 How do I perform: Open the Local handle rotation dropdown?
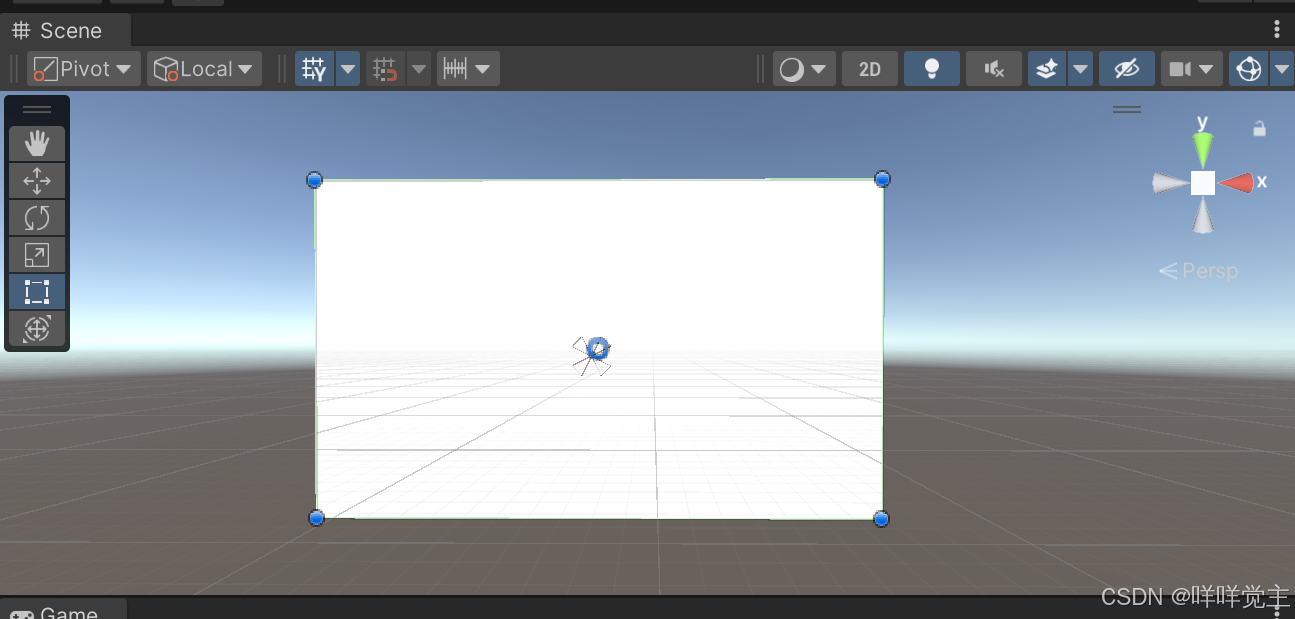point(204,68)
